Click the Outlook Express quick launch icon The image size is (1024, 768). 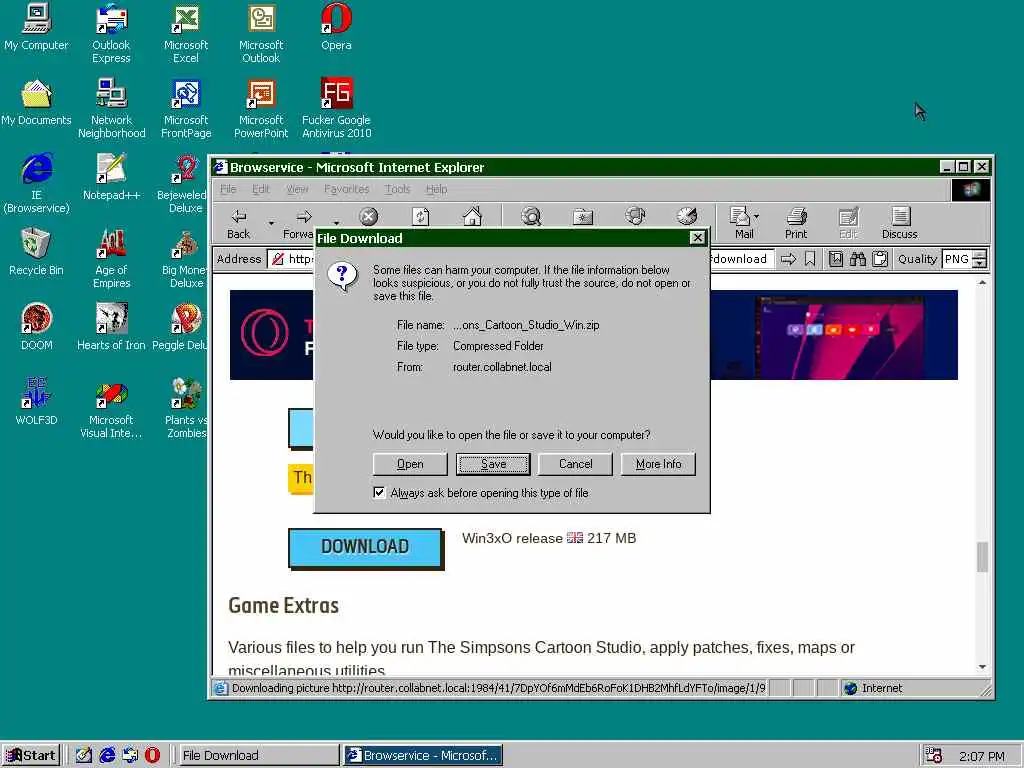(x=130, y=755)
